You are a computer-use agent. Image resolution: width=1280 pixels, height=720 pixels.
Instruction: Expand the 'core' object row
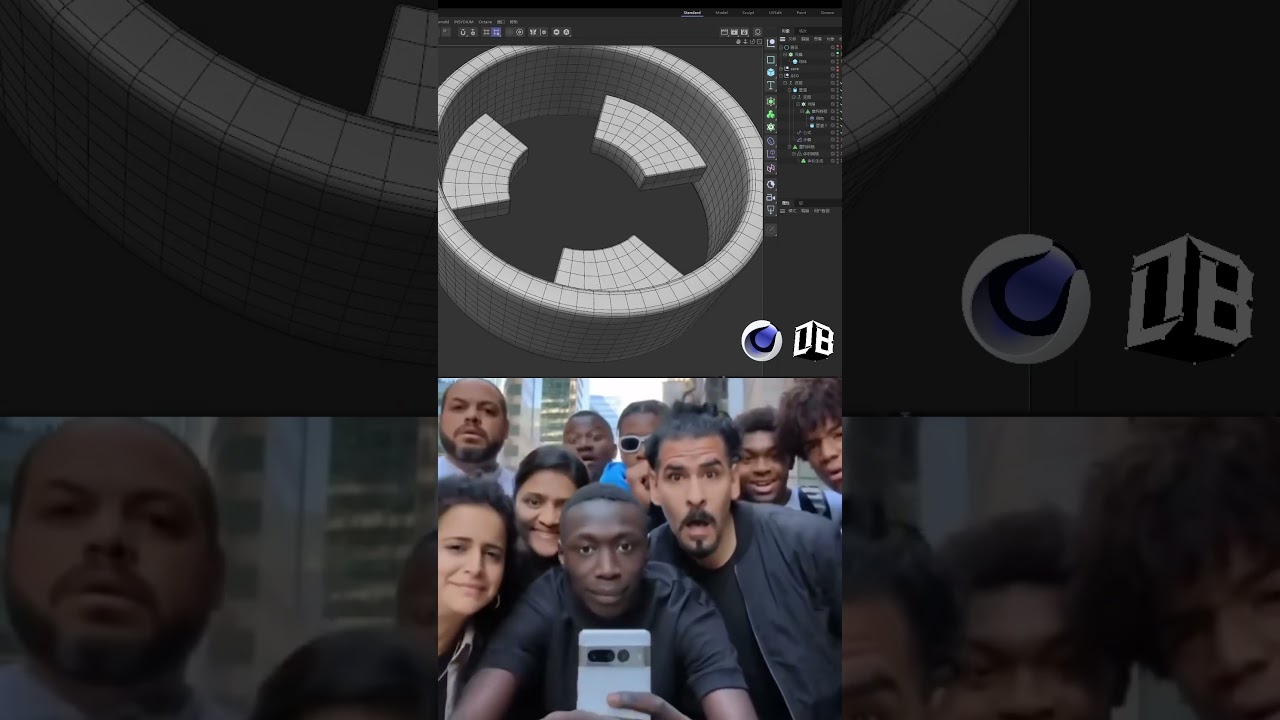pos(781,69)
